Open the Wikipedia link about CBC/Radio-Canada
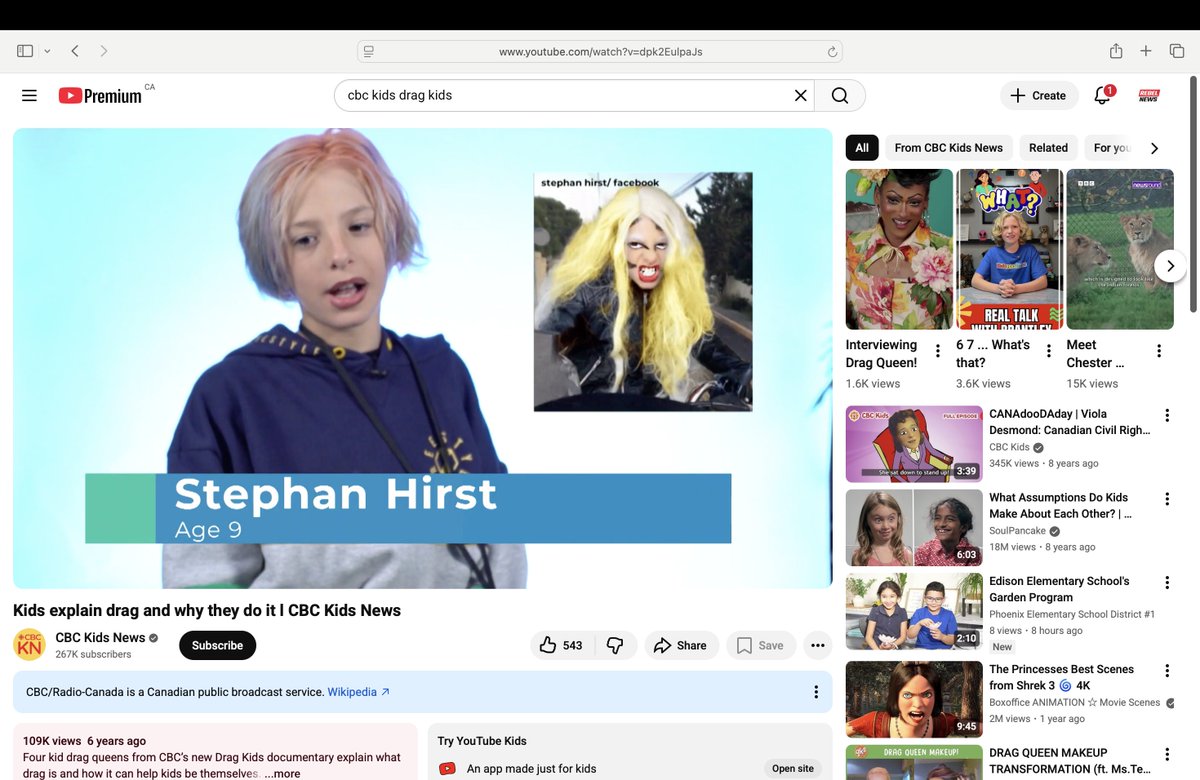Screen dimensions: 1200x780 (x=358, y=692)
